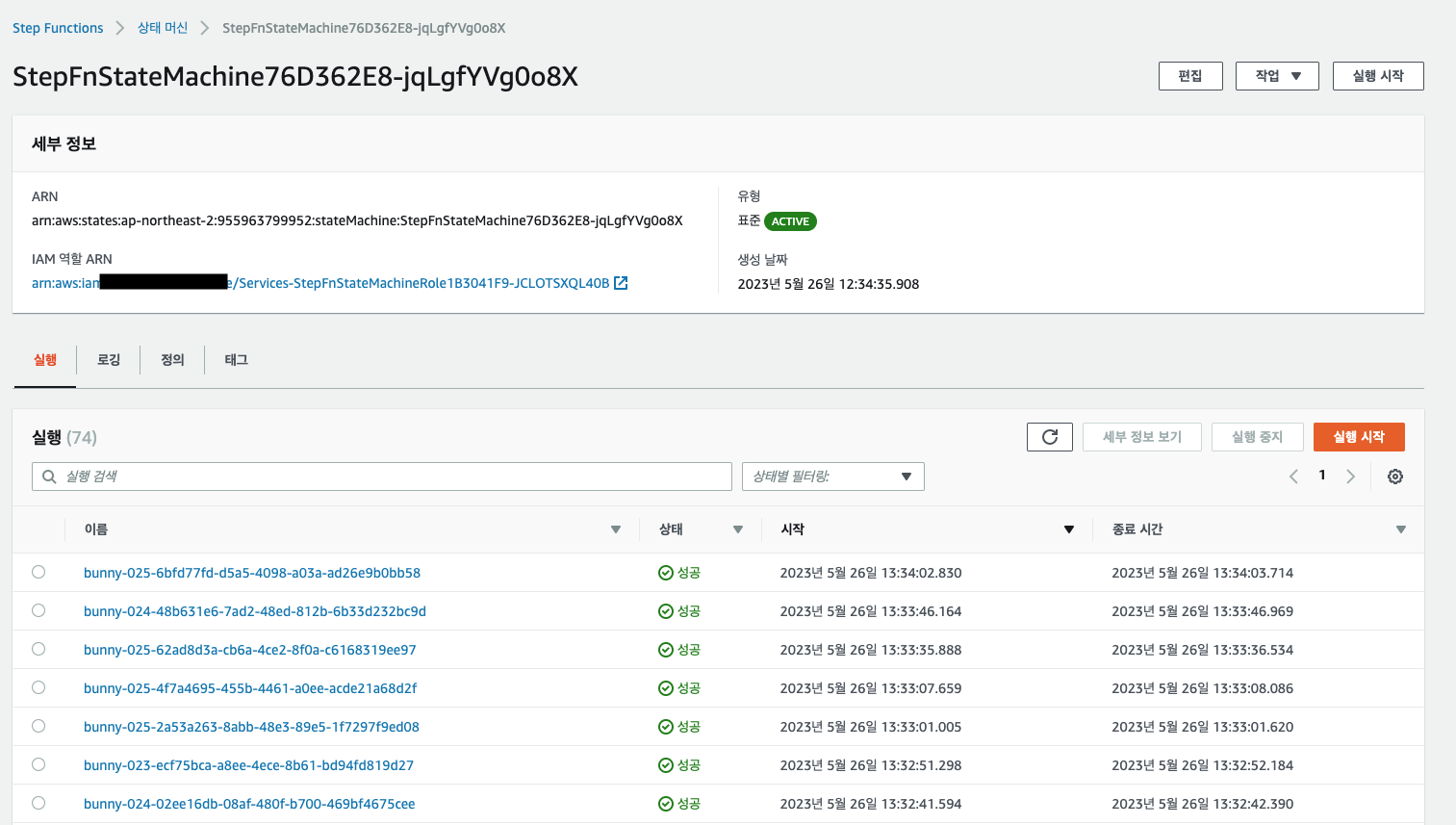Focus the 실행 검색 search field

[x=382, y=477]
